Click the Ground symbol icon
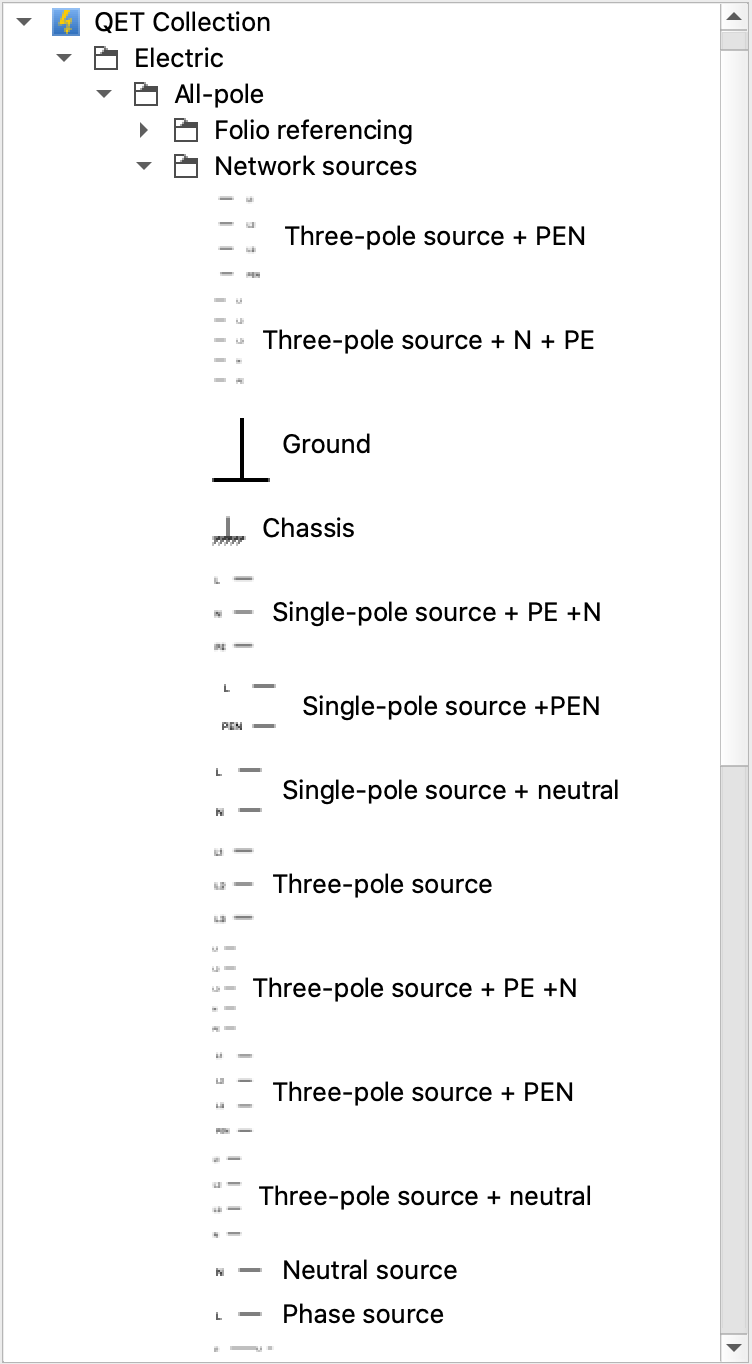This screenshot has height=1364, width=752. pyautogui.click(x=241, y=450)
